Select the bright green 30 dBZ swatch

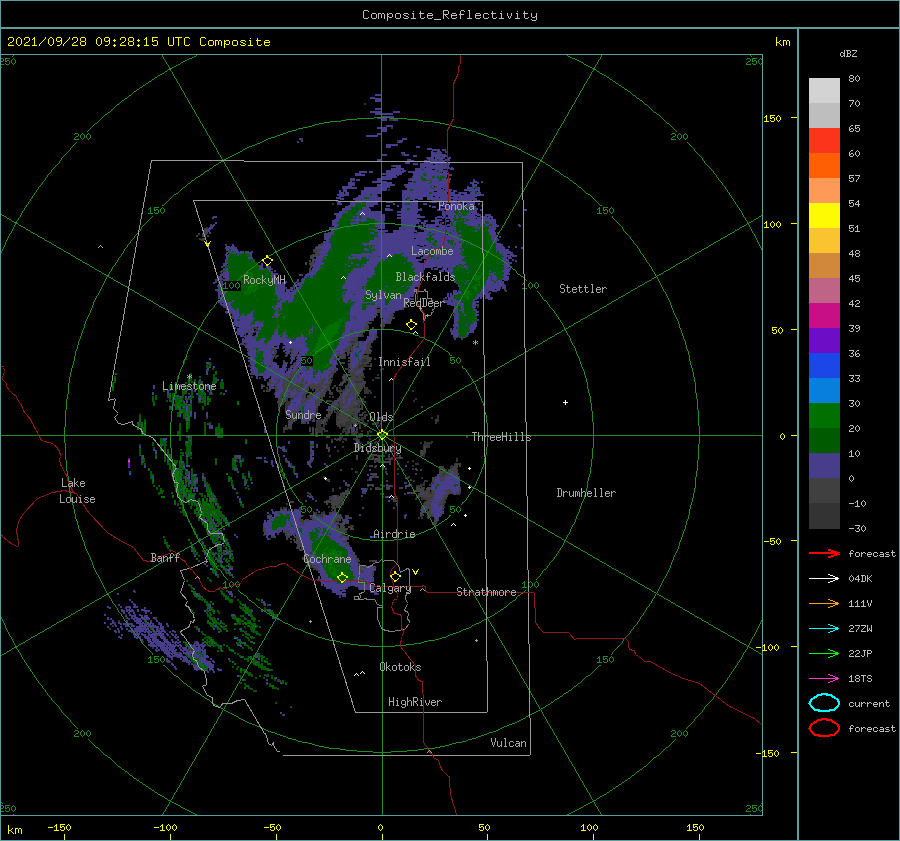(824, 415)
